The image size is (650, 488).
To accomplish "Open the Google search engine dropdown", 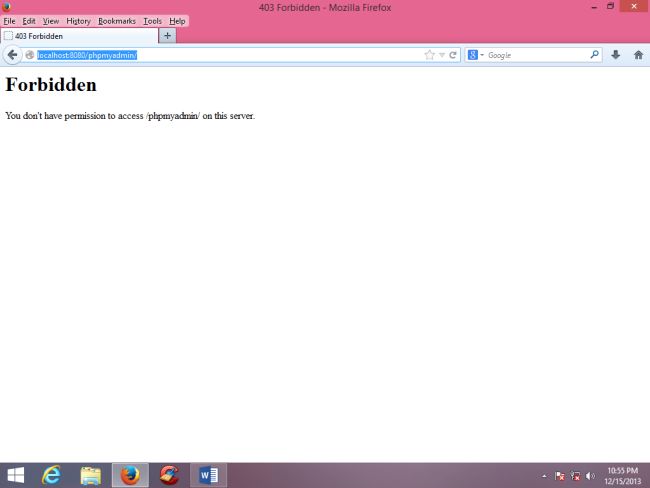I will click(x=475, y=55).
